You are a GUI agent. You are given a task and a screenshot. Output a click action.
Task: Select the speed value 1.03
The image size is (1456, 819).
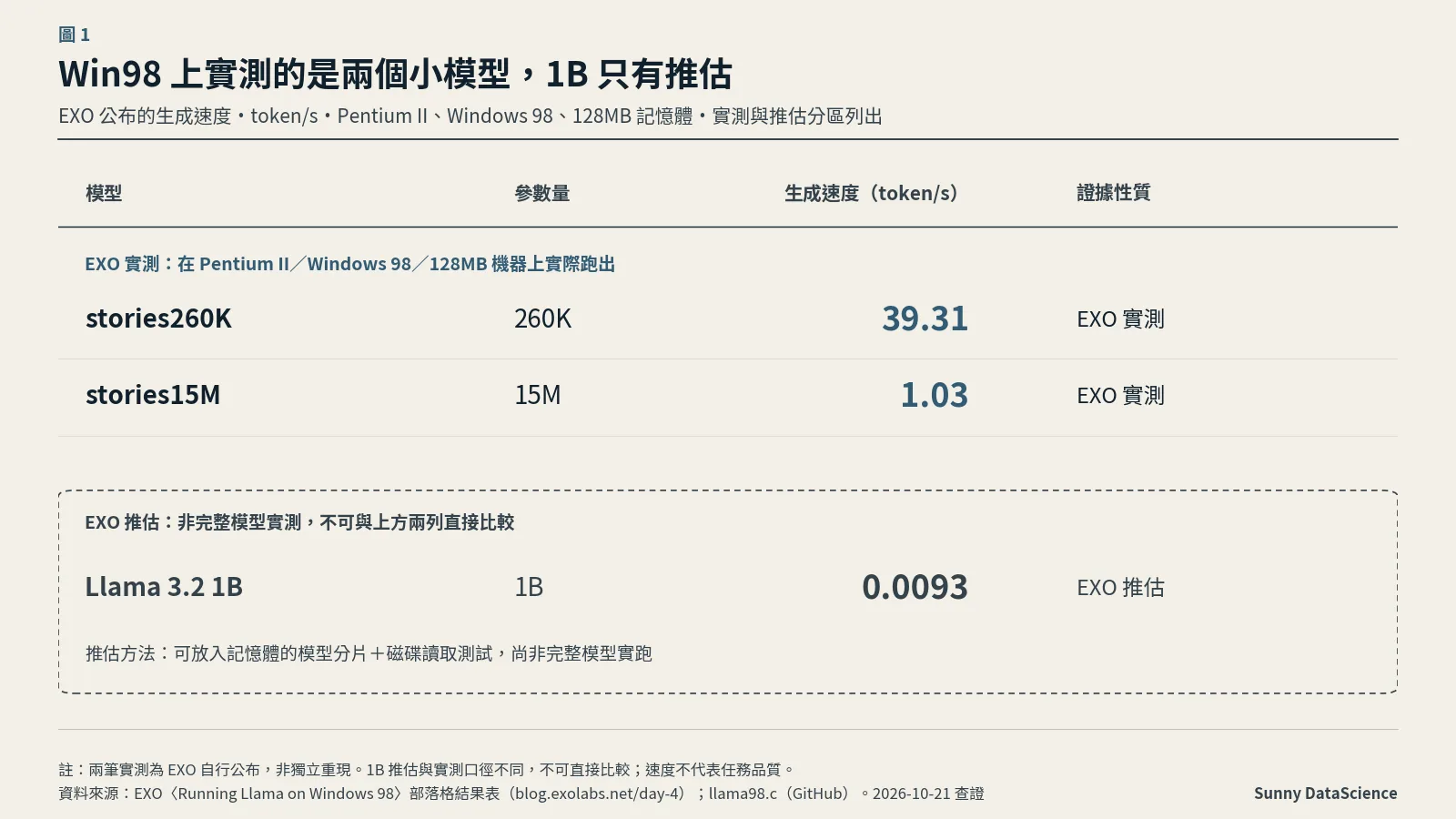tap(935, 395)
